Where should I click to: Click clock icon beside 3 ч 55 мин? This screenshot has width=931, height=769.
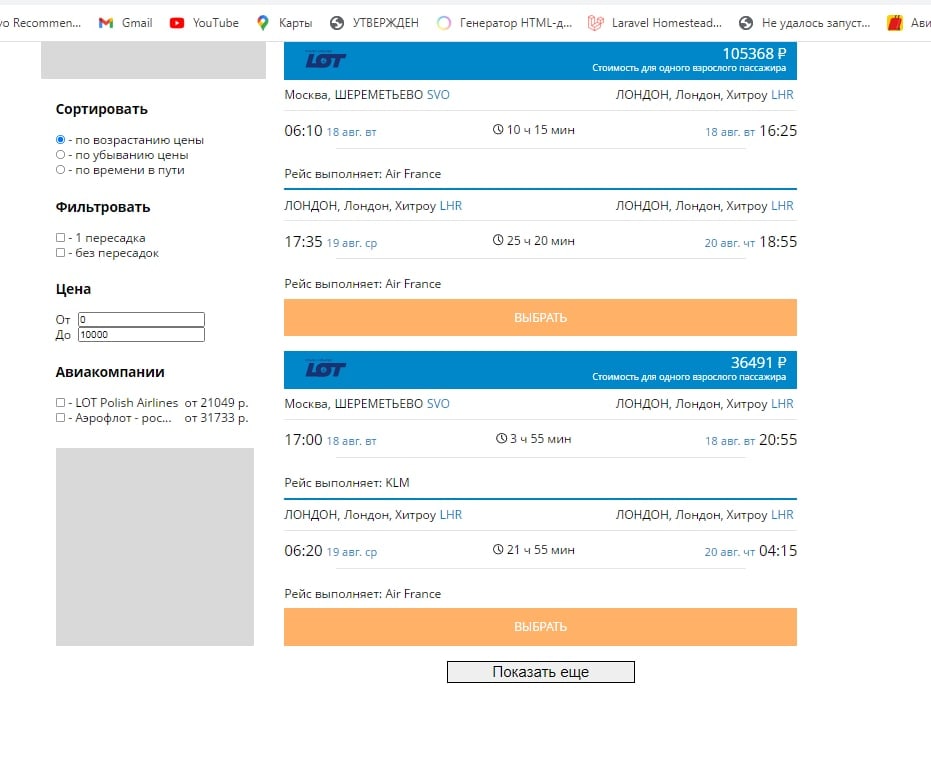(501, 438)
